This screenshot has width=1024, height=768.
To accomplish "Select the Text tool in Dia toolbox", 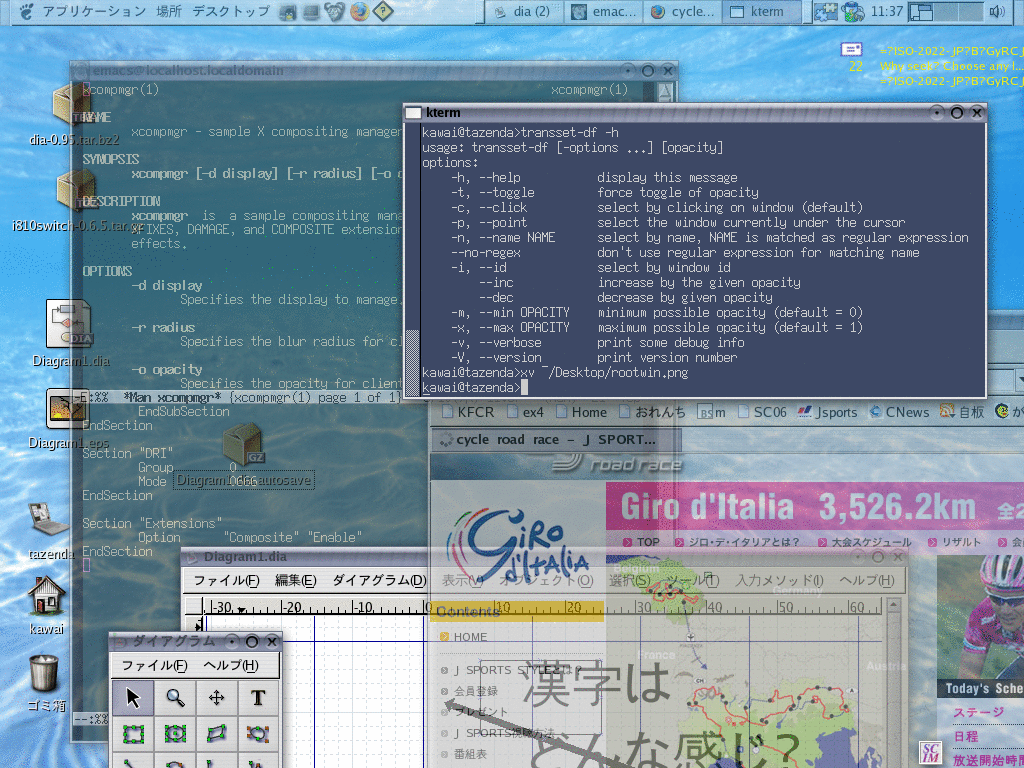I will point(258,697).
